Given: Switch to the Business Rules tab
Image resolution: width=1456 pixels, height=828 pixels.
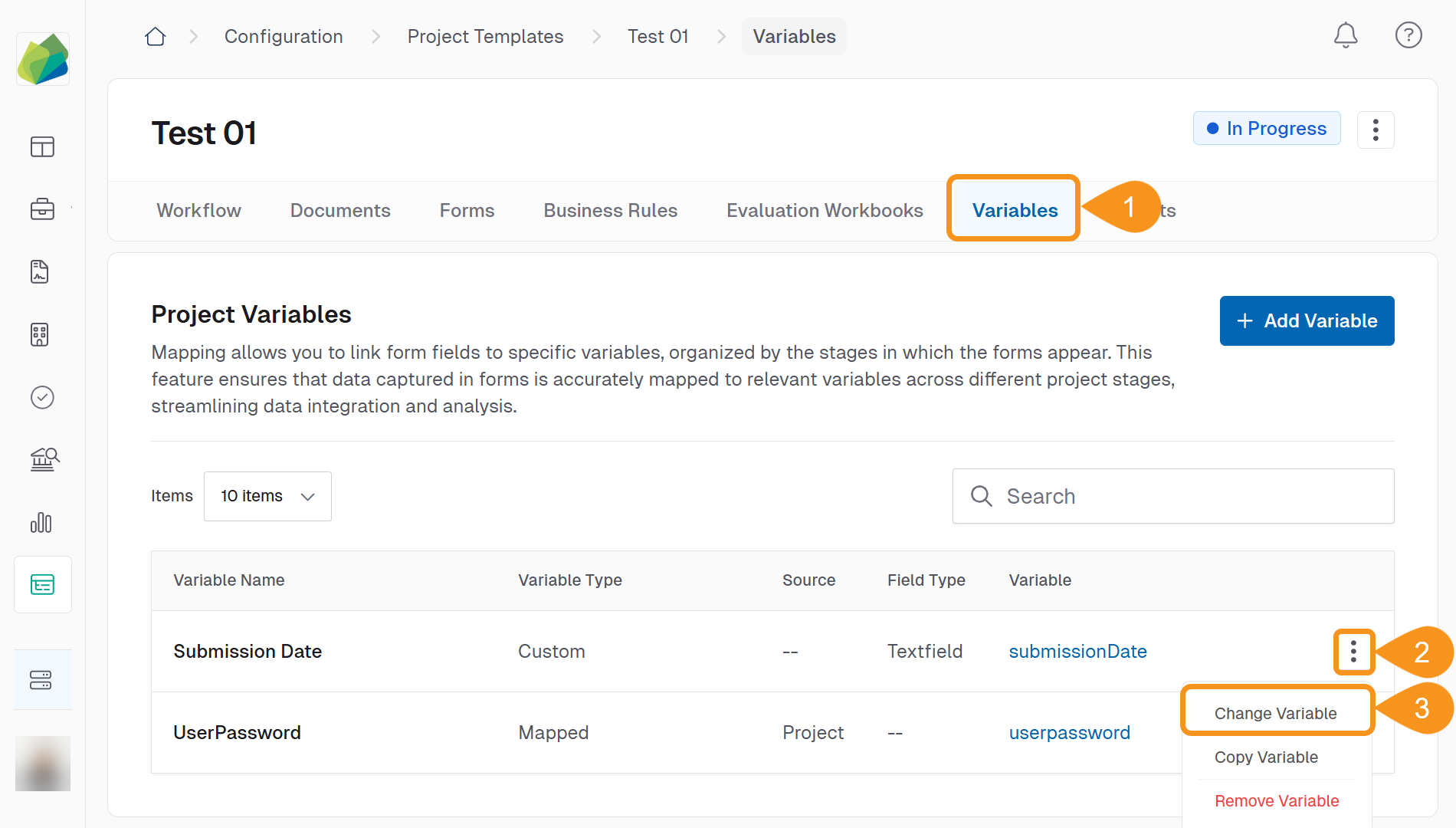Looking at the screenshot, I should (610, 211).
